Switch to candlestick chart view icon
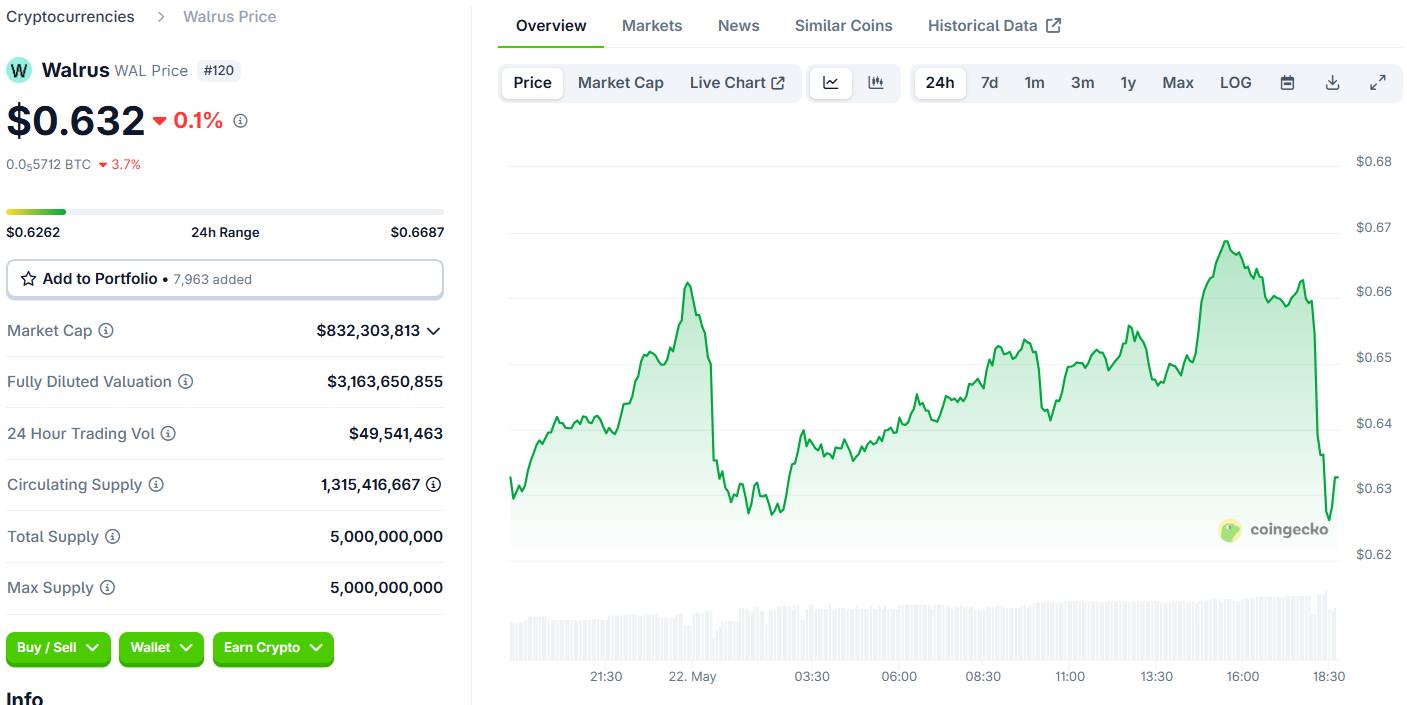The width and height of the screenshot is (1407, 705). click(876, 83)
